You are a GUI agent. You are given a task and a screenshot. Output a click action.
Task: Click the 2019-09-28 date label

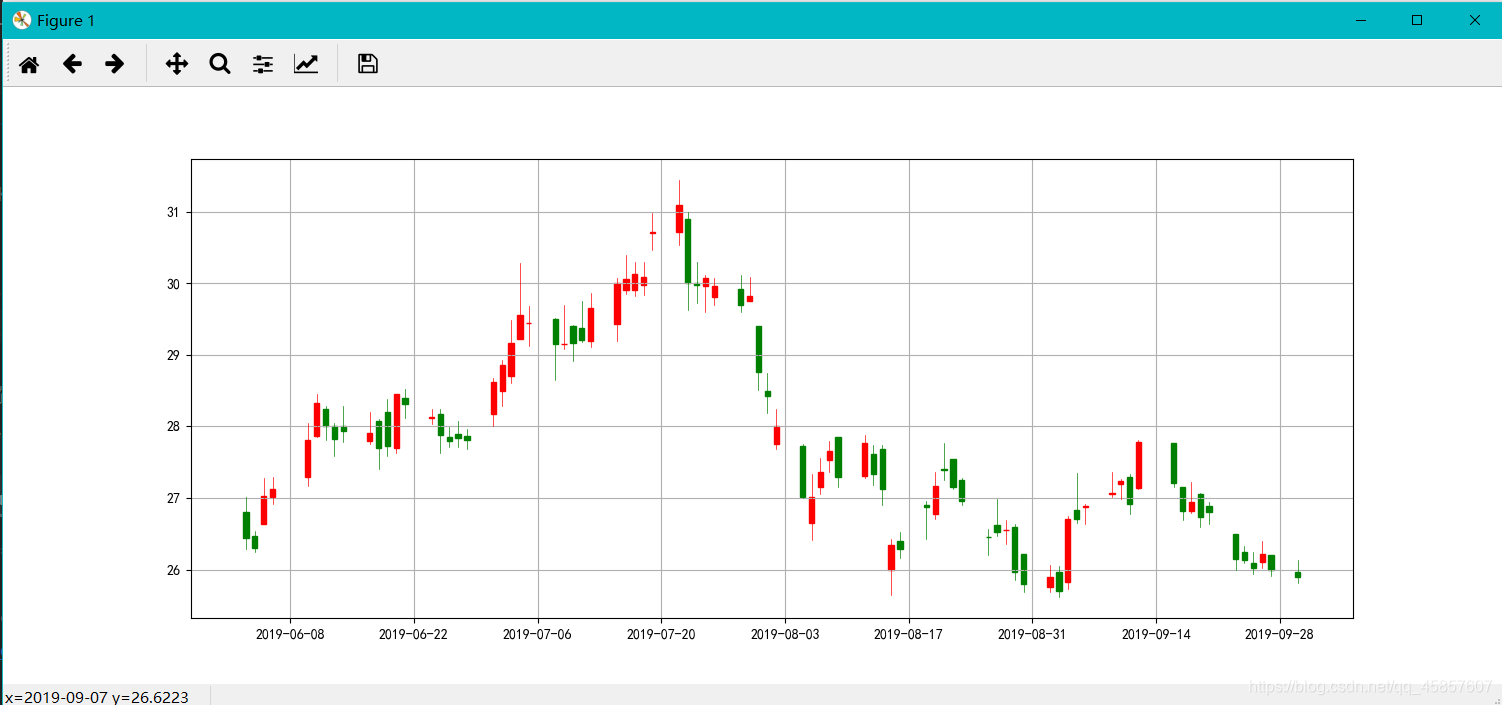tap(1280, 634)
